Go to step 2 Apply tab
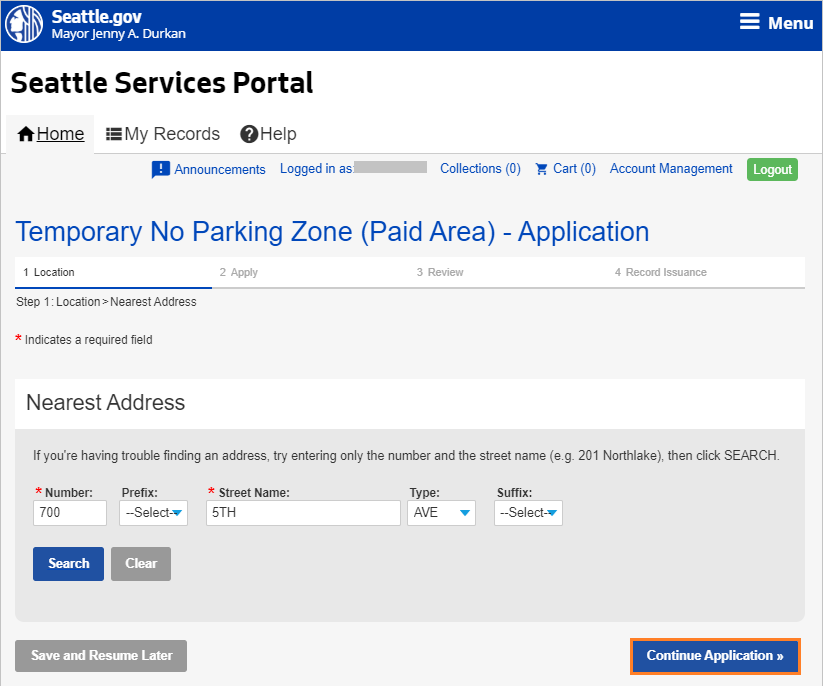This screenshot has height=686, width=823. (239, 272)
